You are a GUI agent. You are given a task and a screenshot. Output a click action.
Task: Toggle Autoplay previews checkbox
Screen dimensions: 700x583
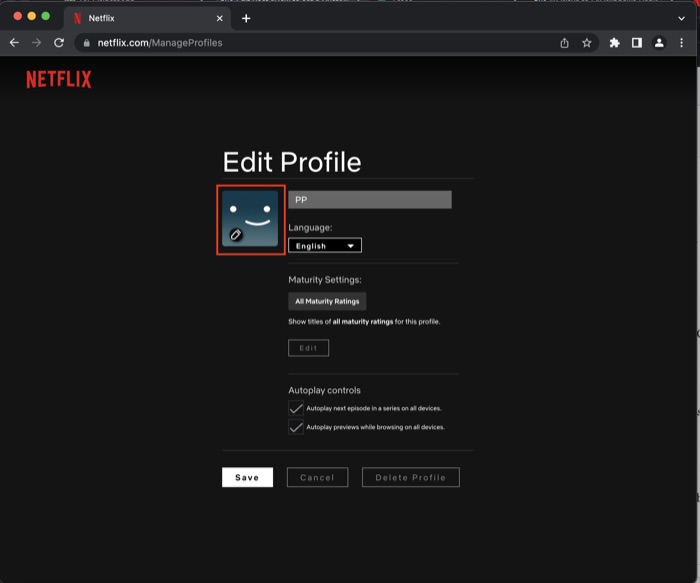click(296, 427)
